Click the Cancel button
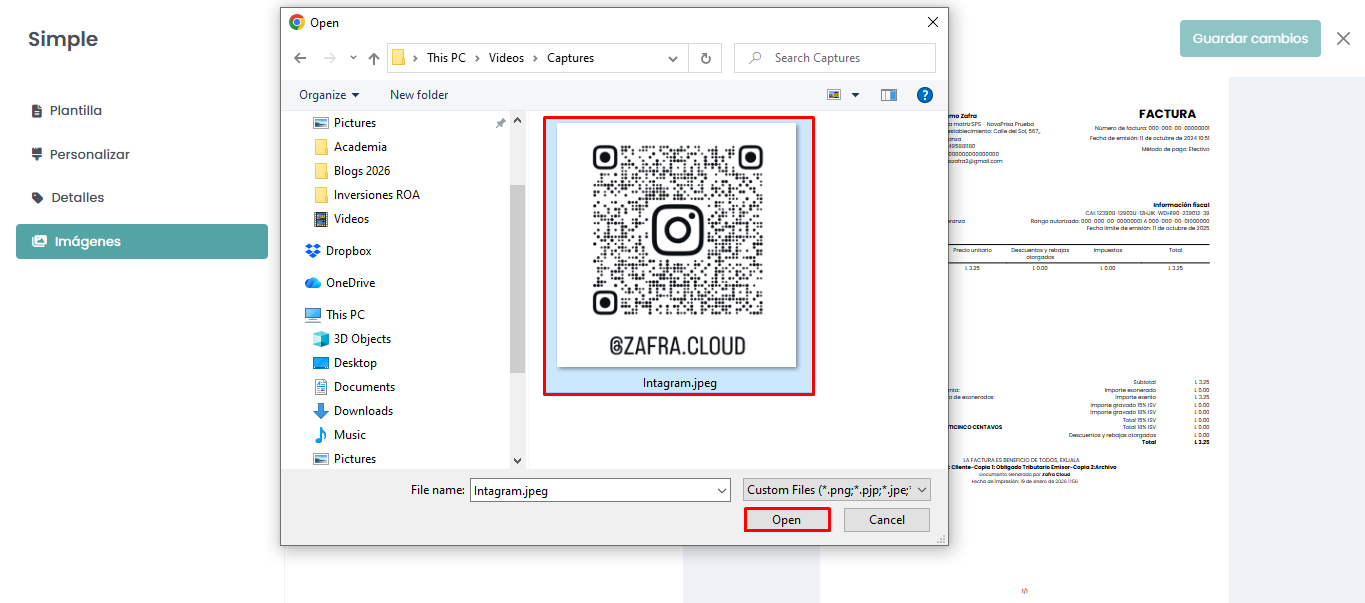1365x603 pixels. [886, 520]
